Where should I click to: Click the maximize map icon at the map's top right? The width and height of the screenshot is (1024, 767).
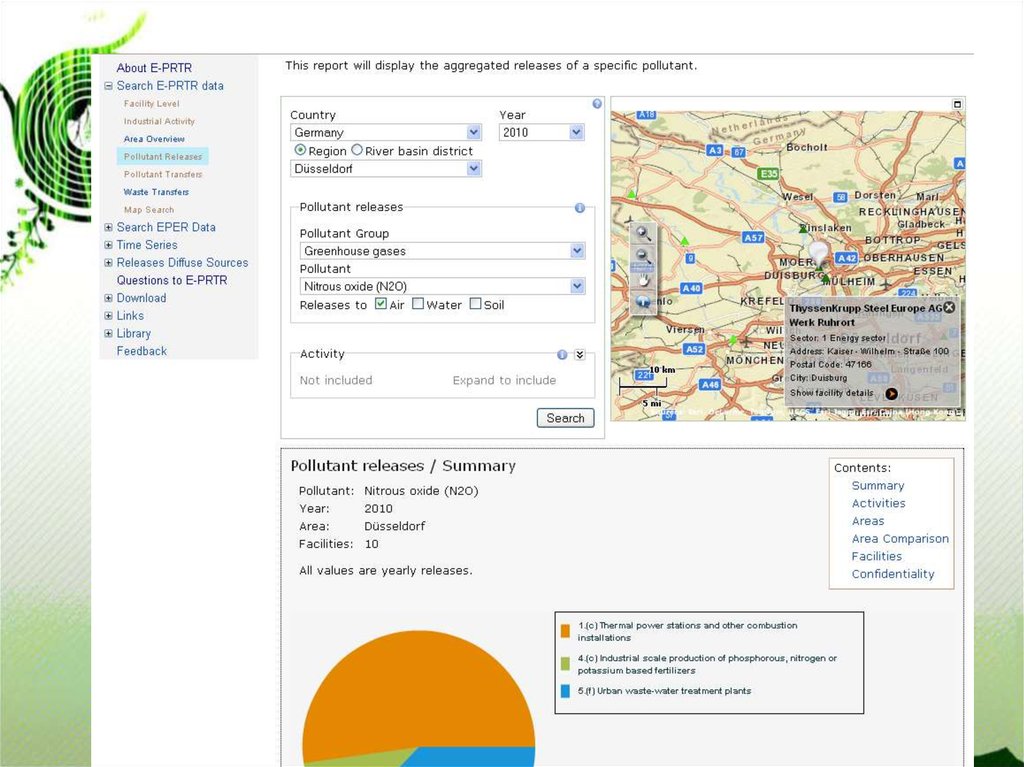point(957,104)
